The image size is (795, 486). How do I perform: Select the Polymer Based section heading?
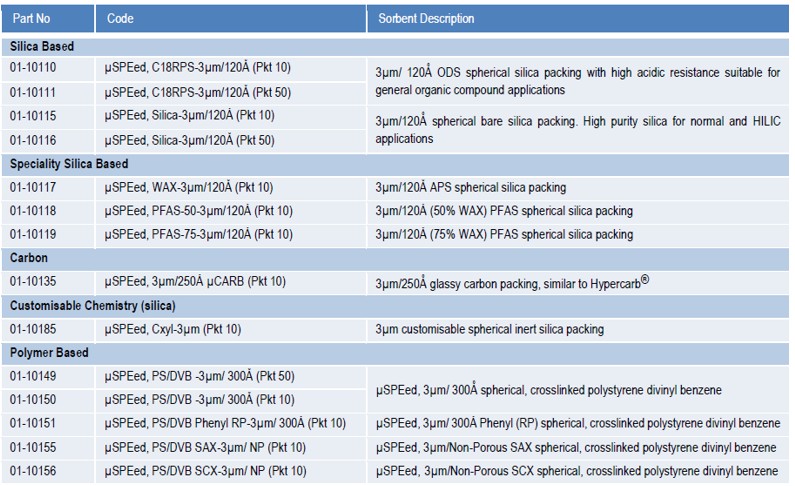coord(49,353)
